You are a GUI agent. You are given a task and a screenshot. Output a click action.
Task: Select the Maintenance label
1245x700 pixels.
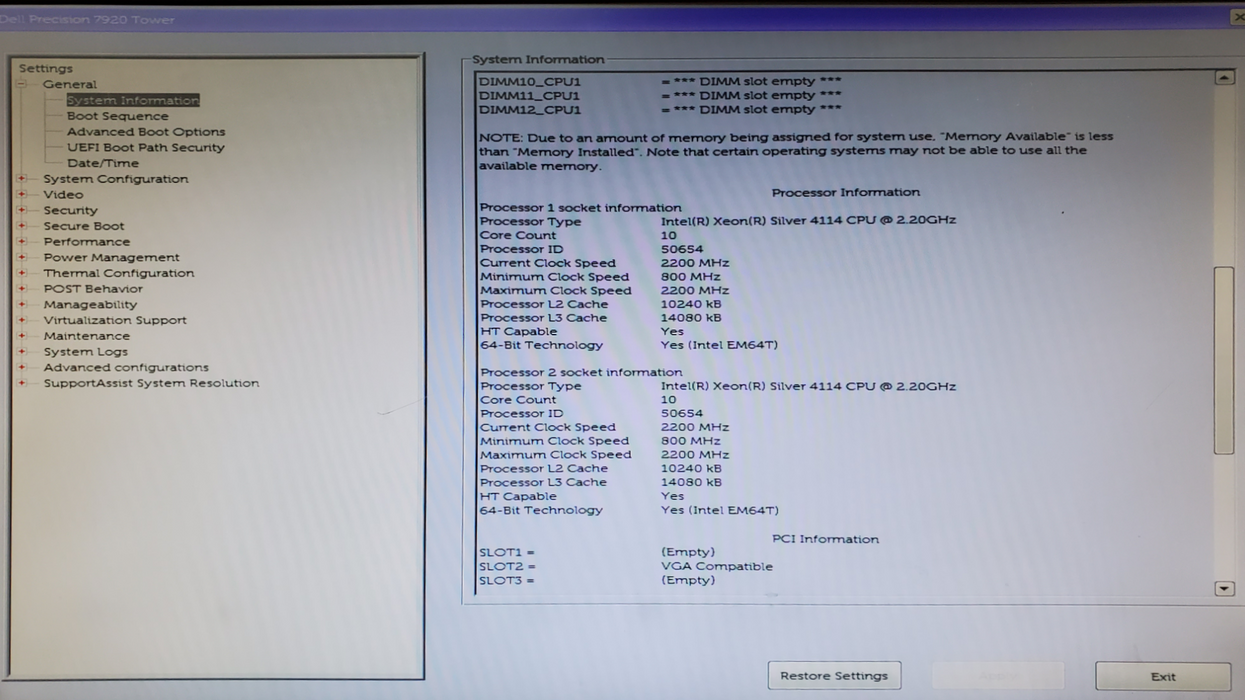click(87, 336)
